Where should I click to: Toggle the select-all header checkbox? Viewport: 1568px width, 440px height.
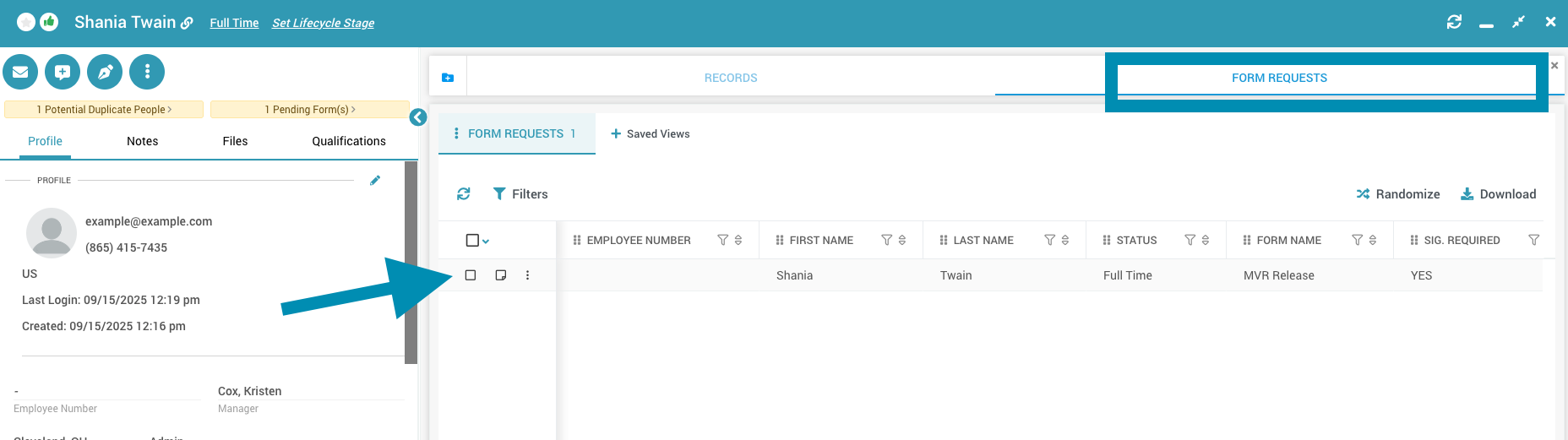point(472,241)
